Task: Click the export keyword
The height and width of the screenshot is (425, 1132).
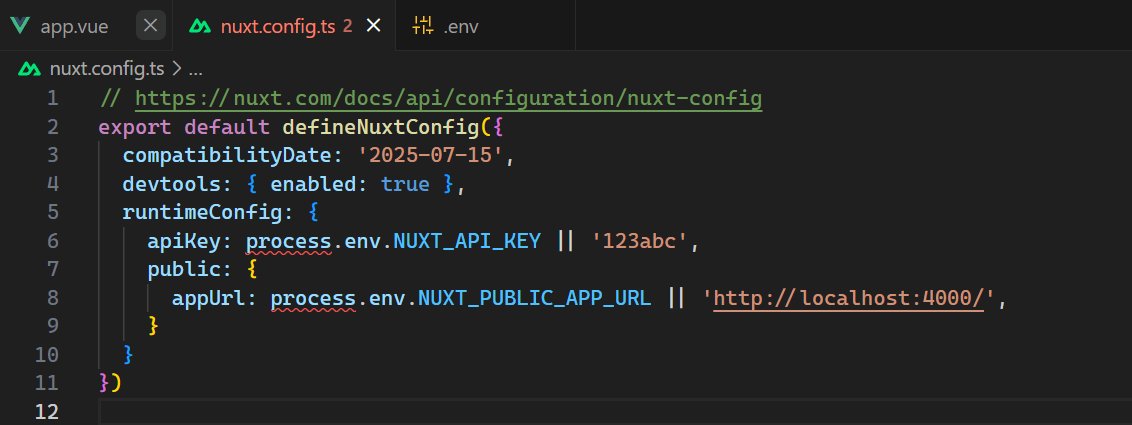Action: tap(135, 127)
